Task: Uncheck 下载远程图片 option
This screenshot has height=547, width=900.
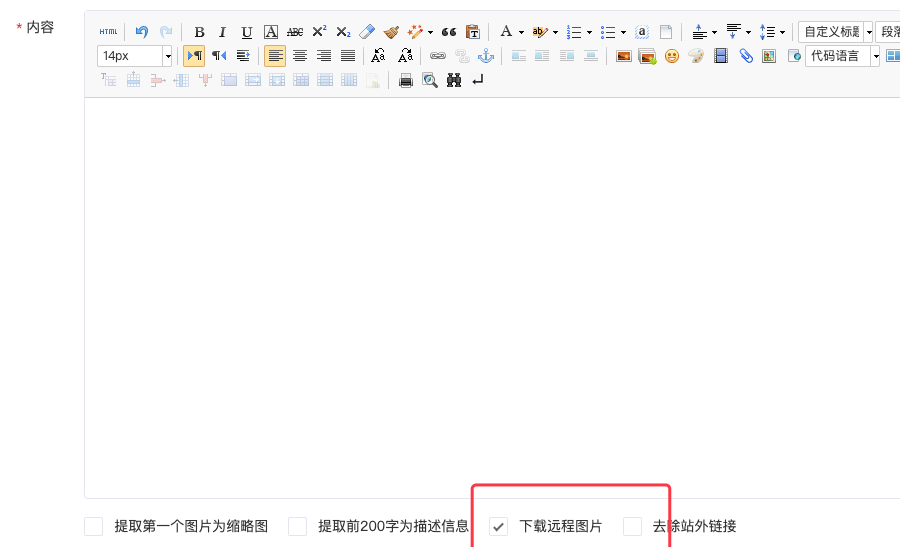Action: (498, 526)
